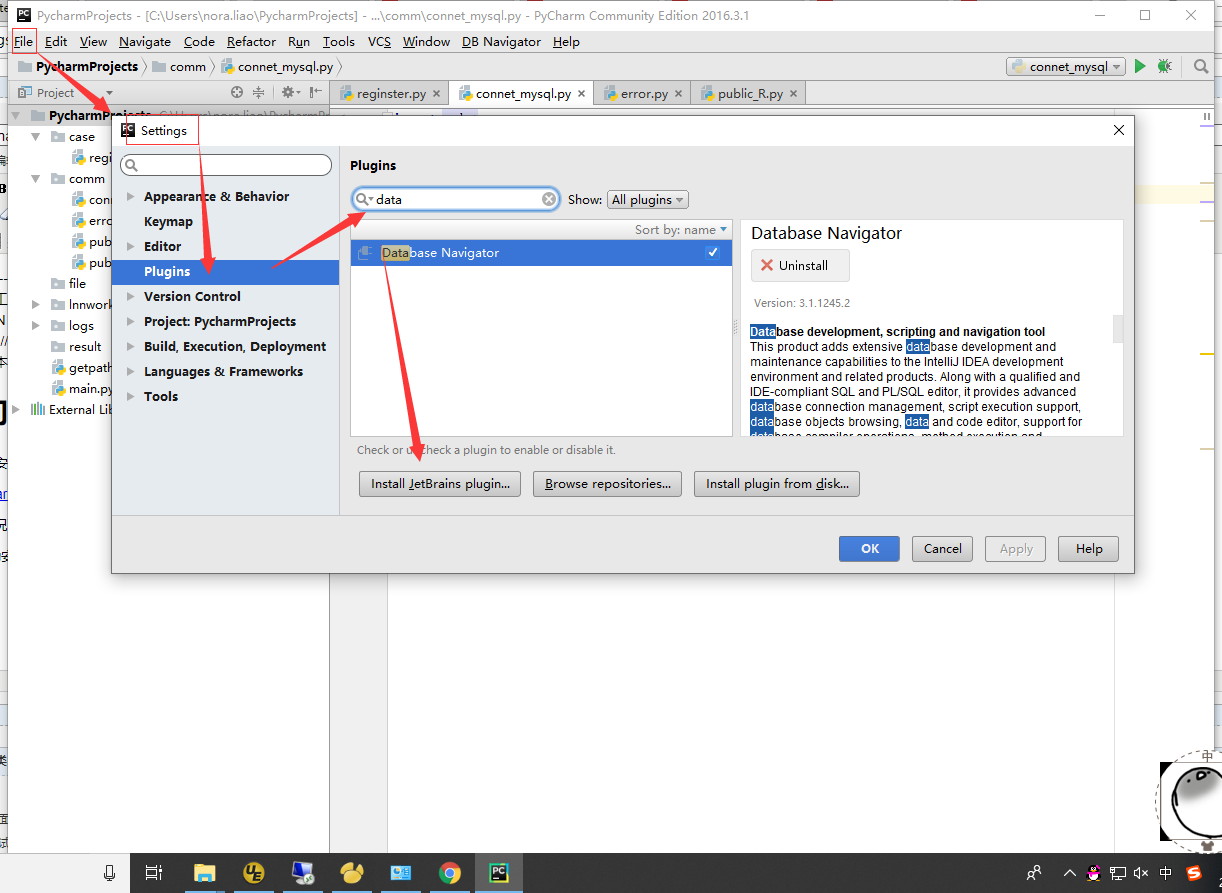Click Install JetBrains plugin button

click(440, 484)
